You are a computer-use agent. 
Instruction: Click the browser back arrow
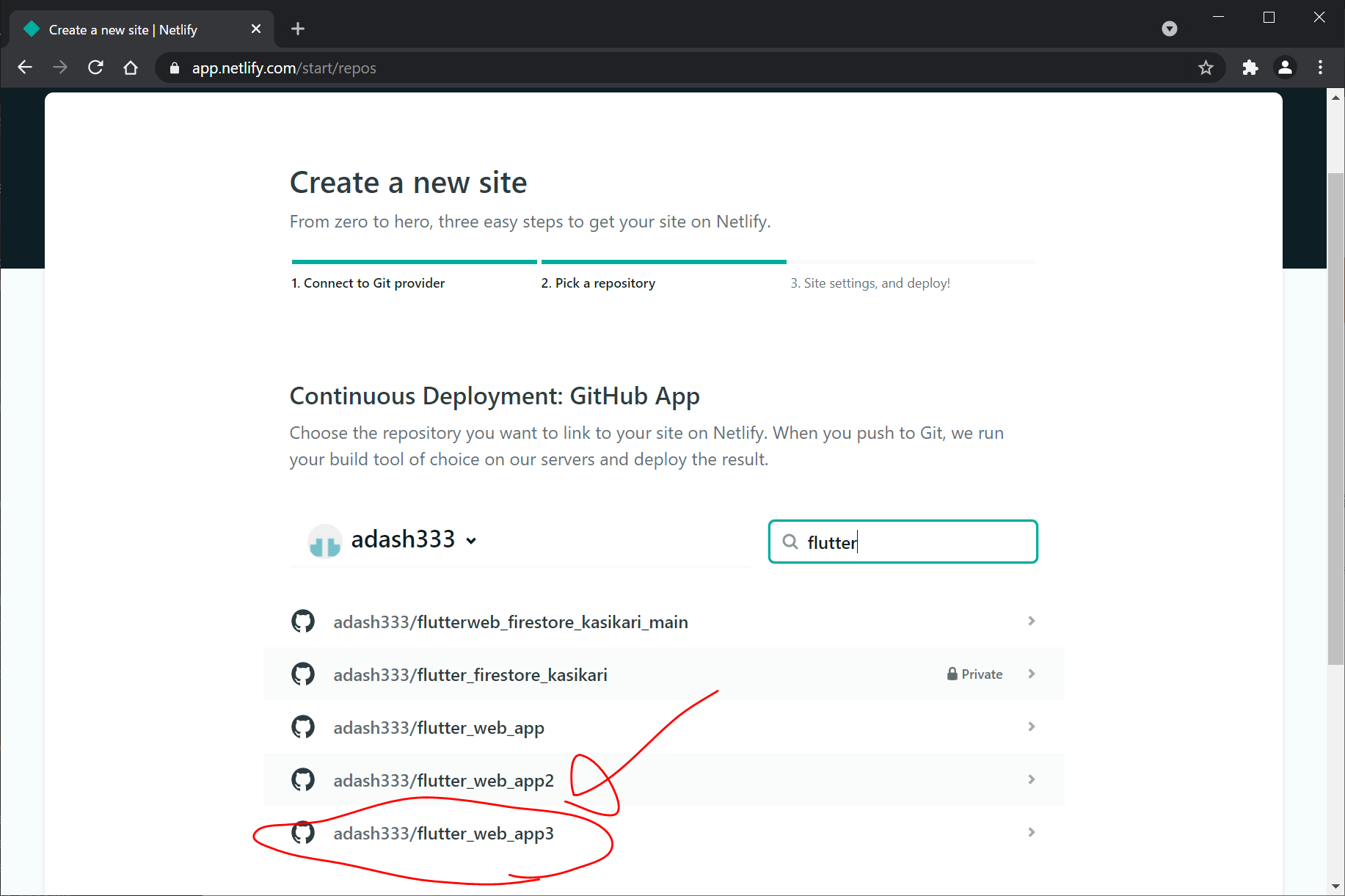[x=25, y=68]
